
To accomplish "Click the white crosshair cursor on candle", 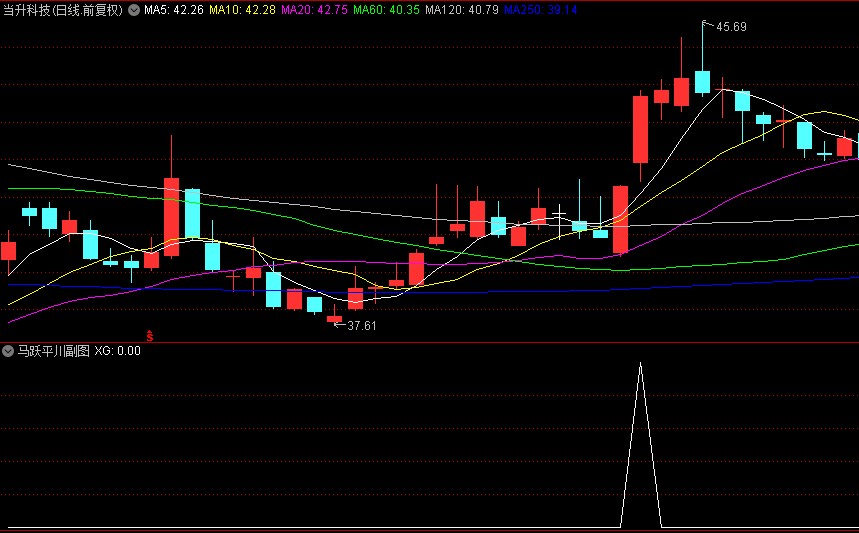I will 559,213.
